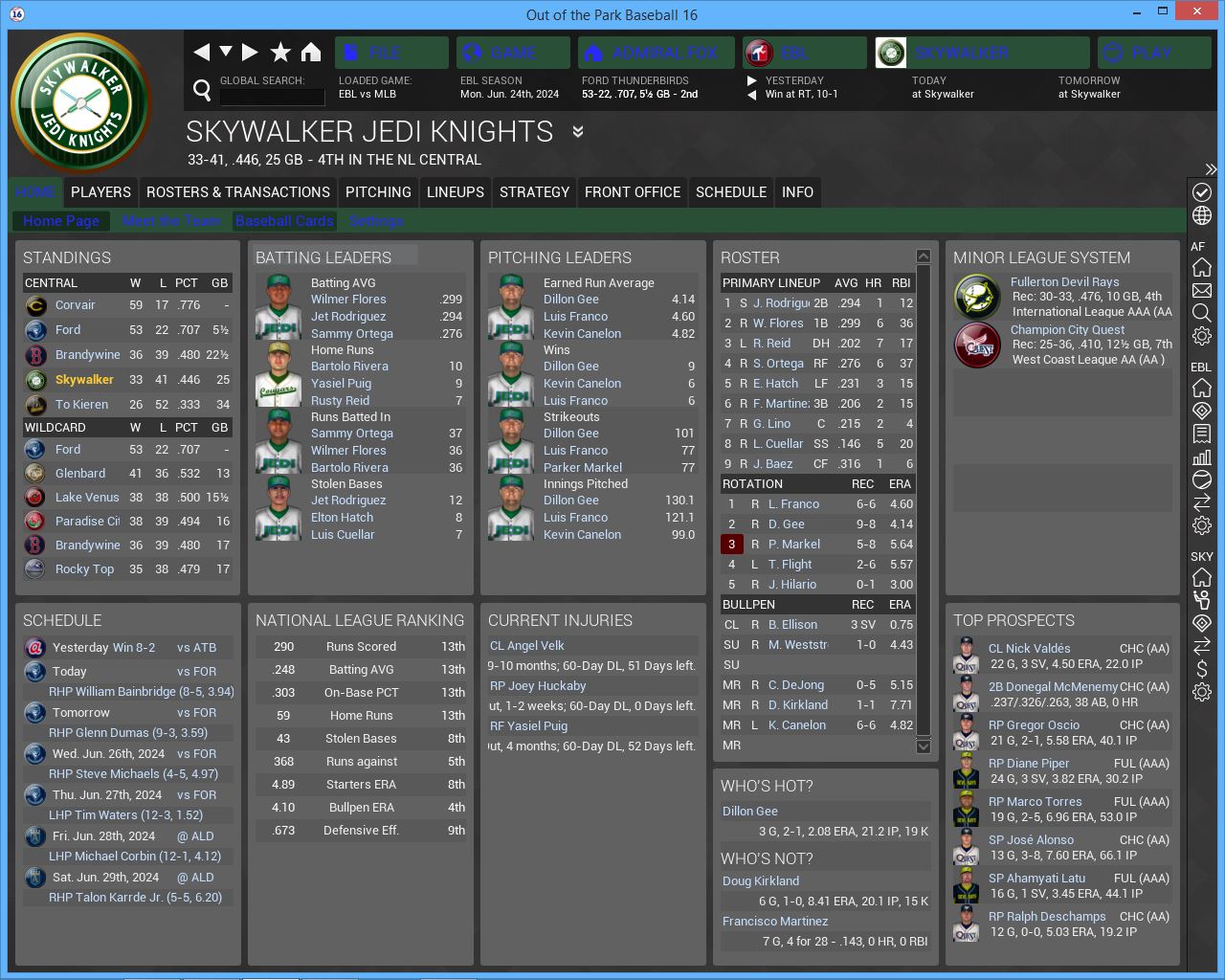Select the PITCHING tab
The width and height of the screenshot is (1225, 980).
click(378, 192)
